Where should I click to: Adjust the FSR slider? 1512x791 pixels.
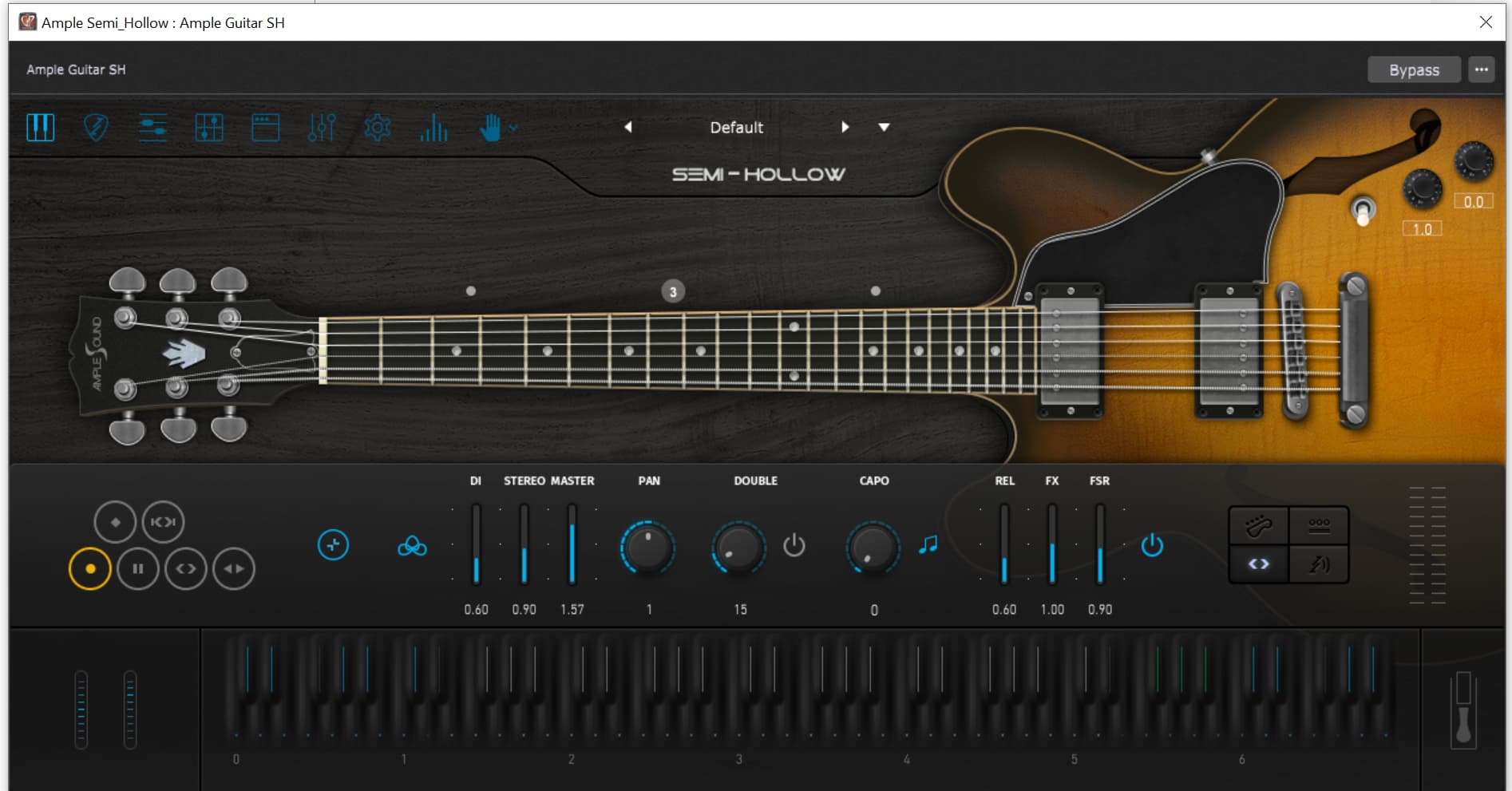[x=1100, y=544]
